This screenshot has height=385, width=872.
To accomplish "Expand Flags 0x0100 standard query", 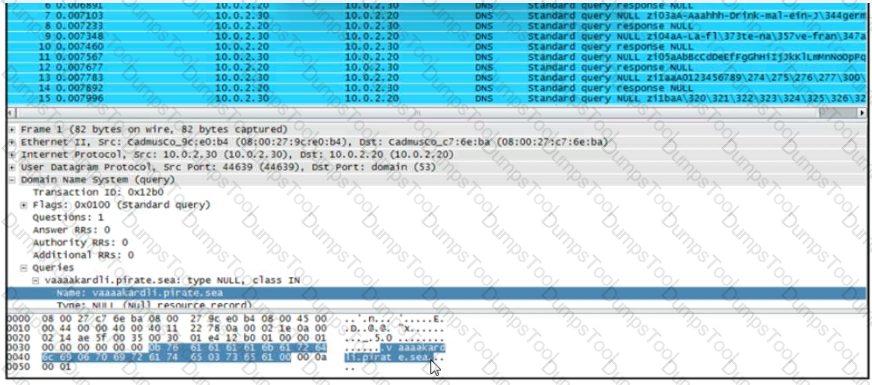I will pos(24,205).
